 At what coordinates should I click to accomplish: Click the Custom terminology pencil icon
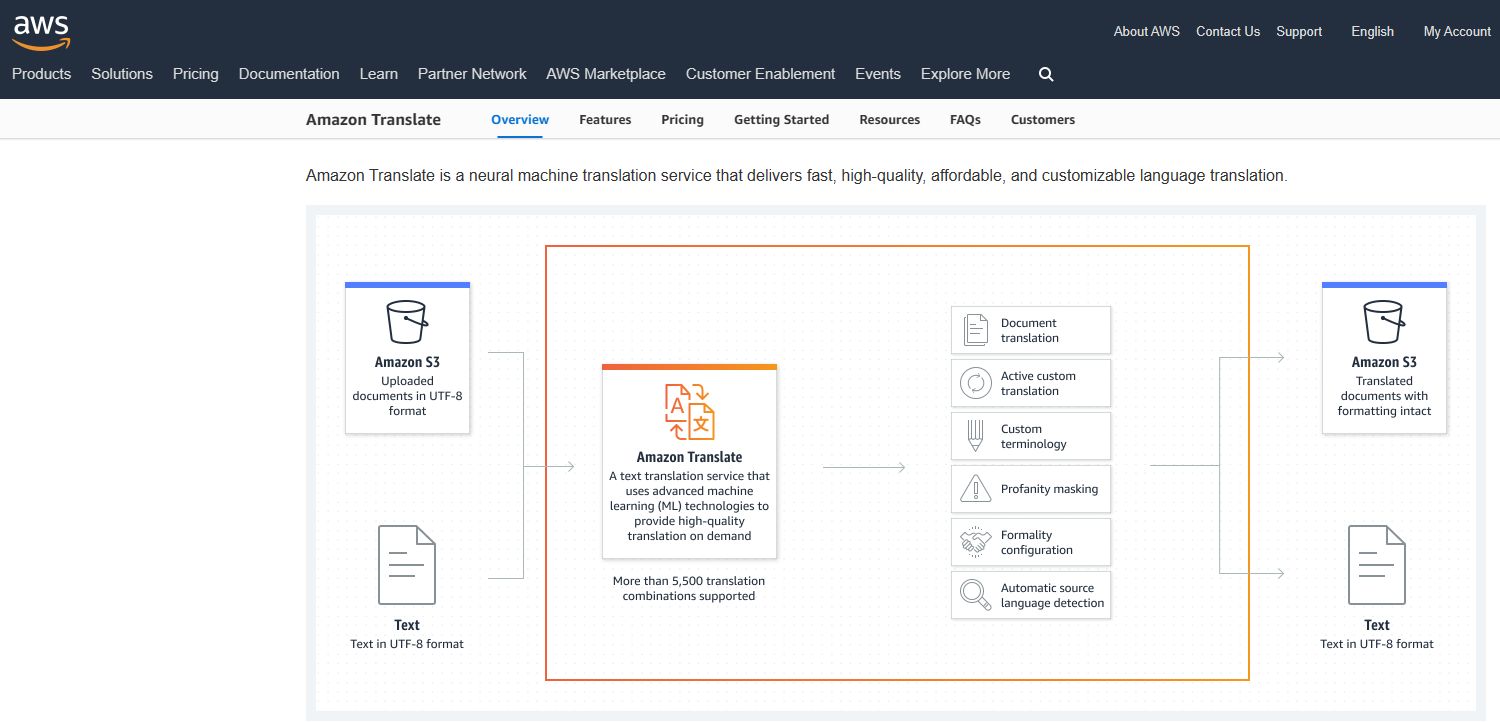pos(975,436)
